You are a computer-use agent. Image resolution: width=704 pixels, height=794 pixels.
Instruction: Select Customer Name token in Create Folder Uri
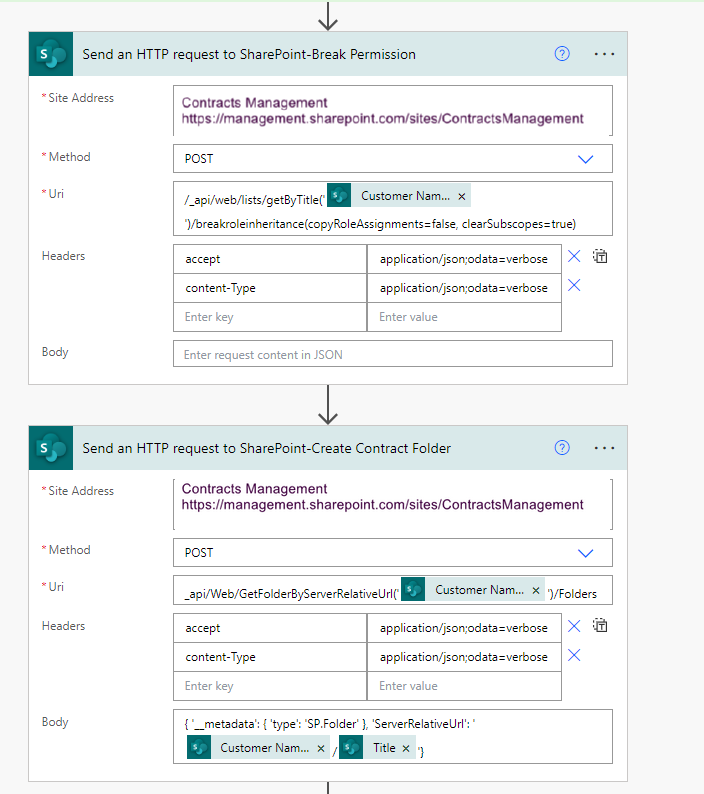coord(473,590)
